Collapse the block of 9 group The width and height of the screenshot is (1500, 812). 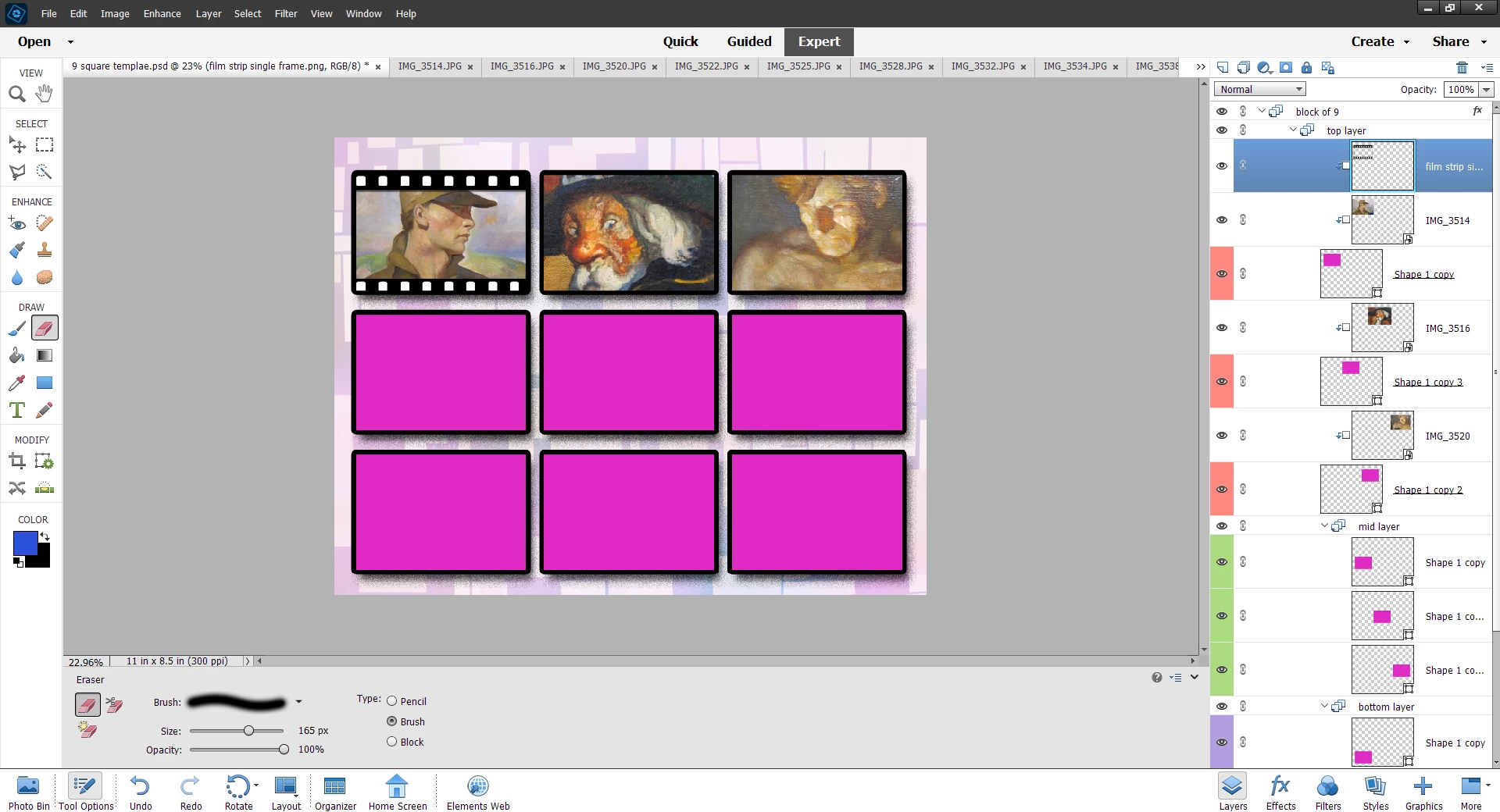coord(1262,111)
